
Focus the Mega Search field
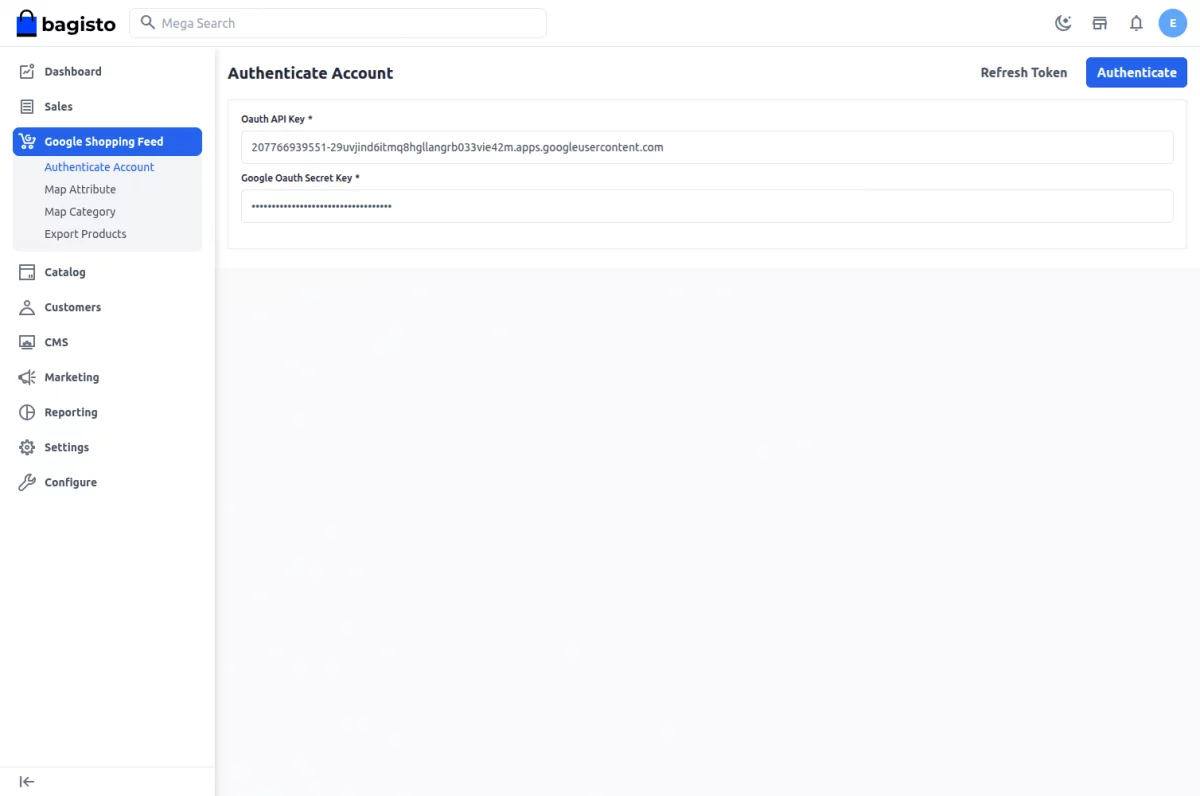coord(338,23)
